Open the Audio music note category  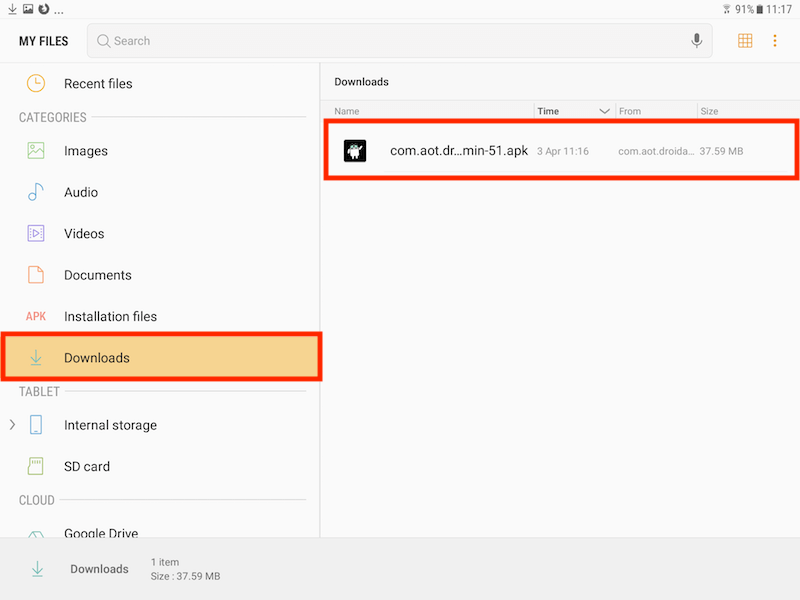click(35, 192)
